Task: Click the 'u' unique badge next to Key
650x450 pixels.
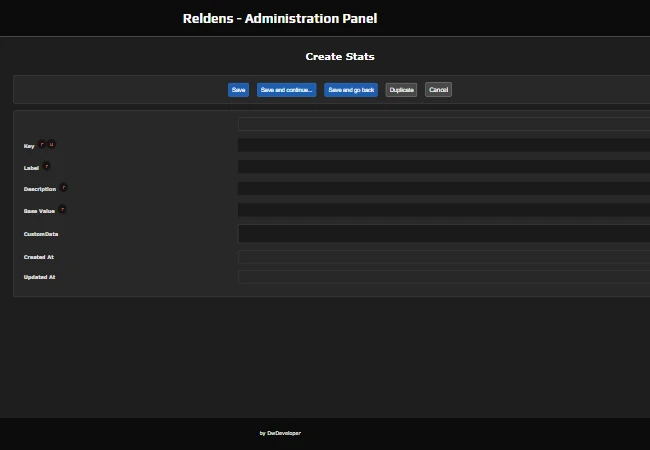Action: pyautogui.click(x=51, y=144)
